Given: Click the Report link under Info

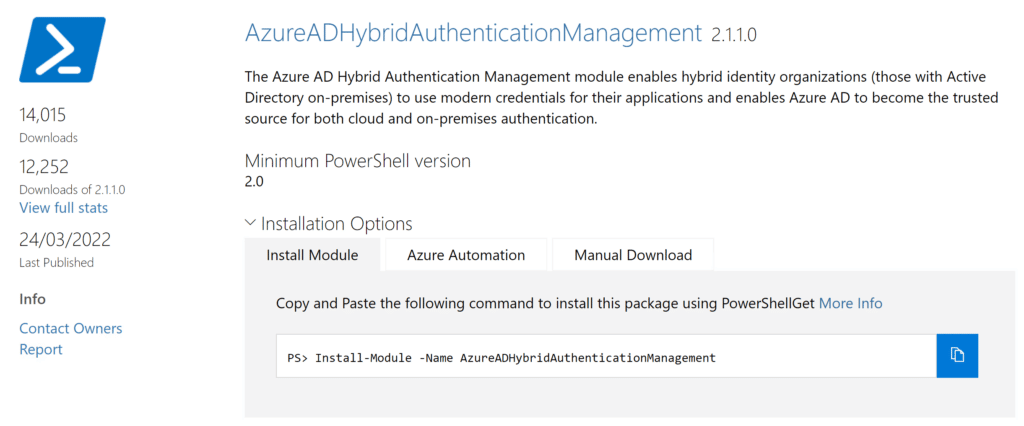Looking at the screenshot, I should coord(40,349).
